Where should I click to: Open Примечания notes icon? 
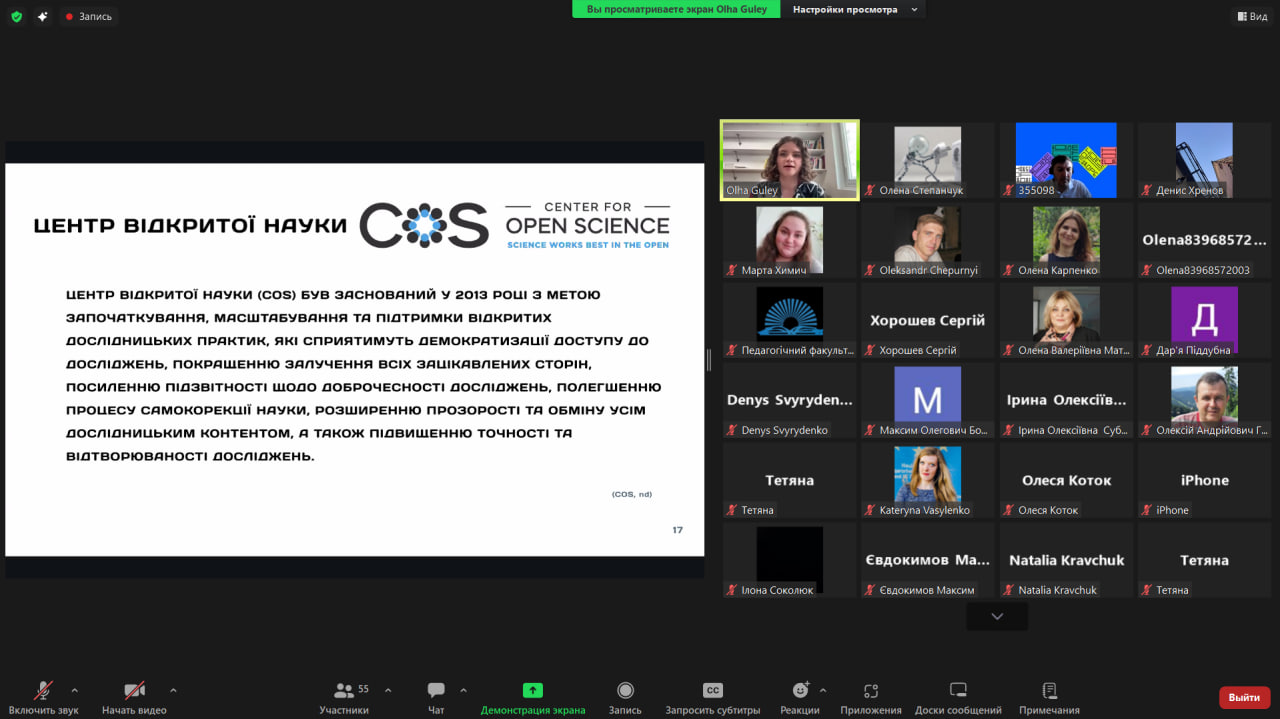(1049, 690)
